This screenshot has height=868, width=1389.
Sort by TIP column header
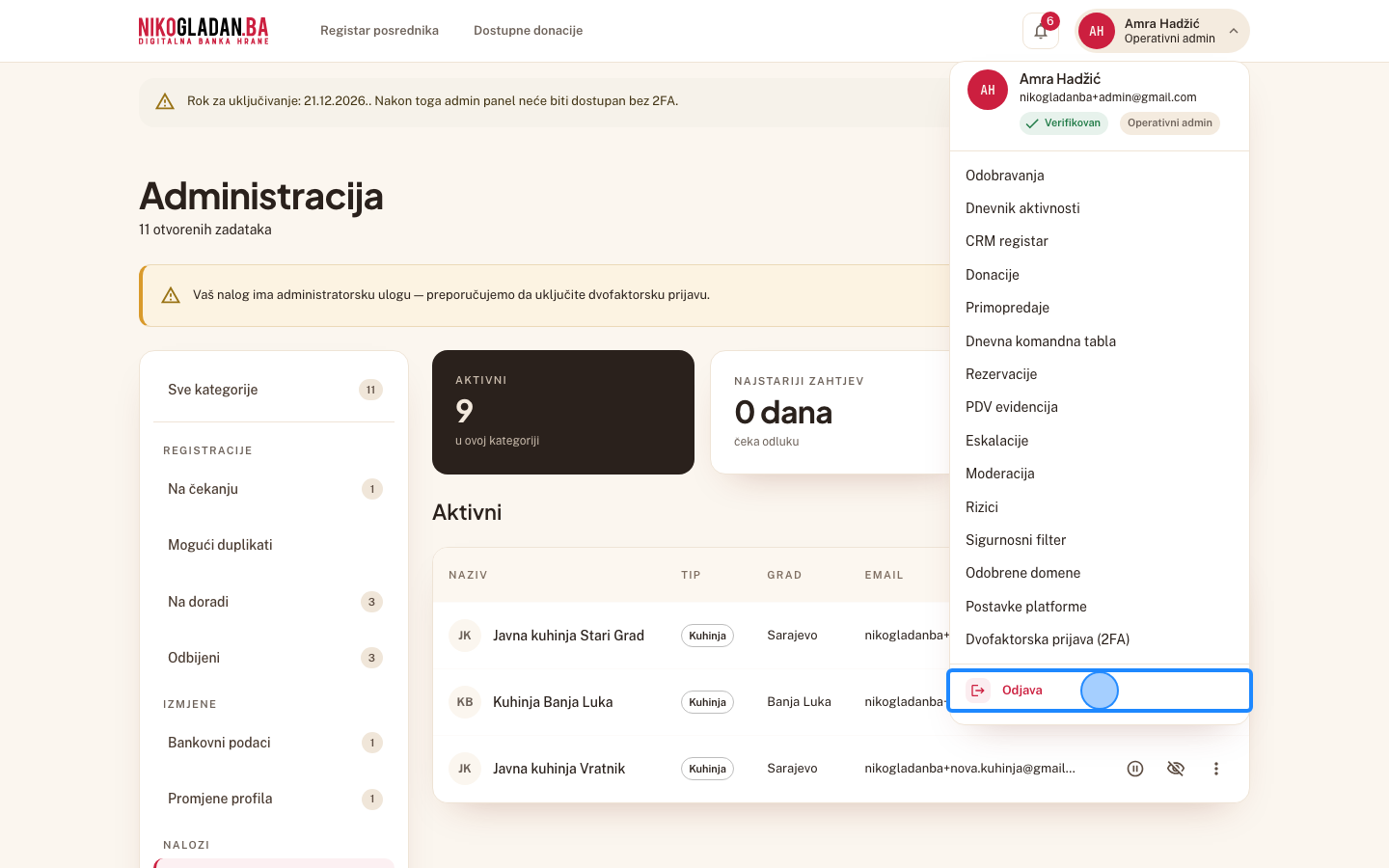(x=691, y=575)
